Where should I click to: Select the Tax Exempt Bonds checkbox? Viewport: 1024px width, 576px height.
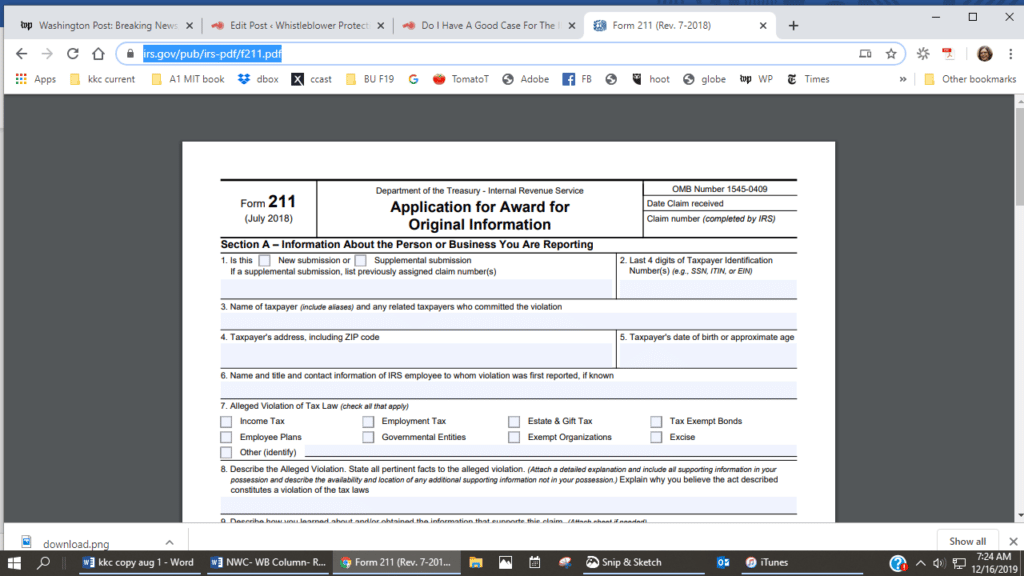(x=656, y=421)
